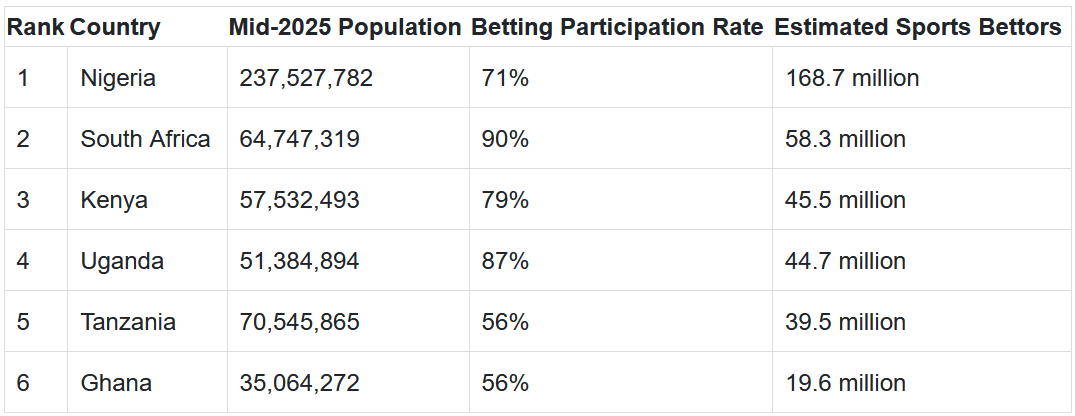1075x416 pixels.
Task: Click the Country column header
Action: (x=115, y=28)
